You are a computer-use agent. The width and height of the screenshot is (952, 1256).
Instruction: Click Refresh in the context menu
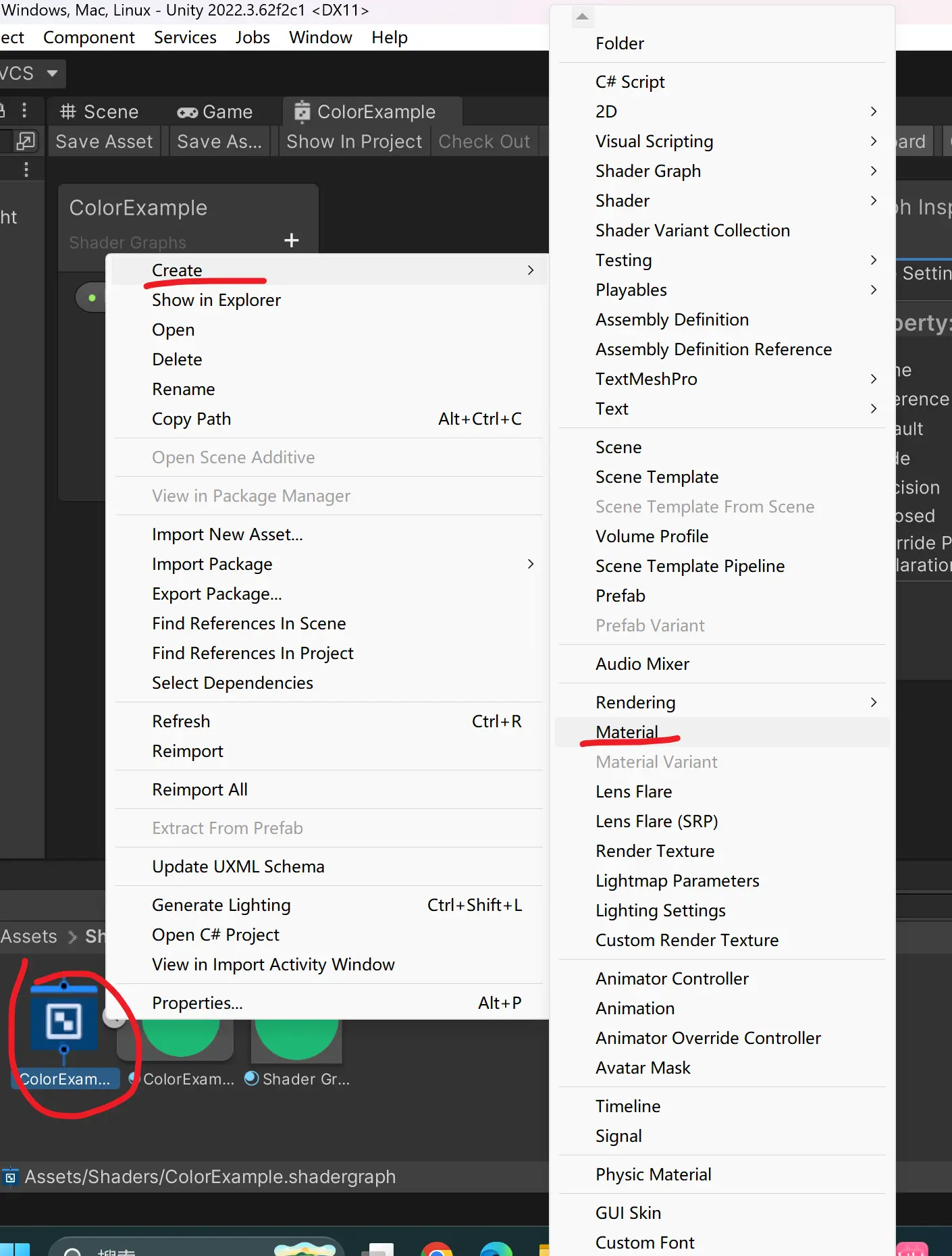(329, 721)
